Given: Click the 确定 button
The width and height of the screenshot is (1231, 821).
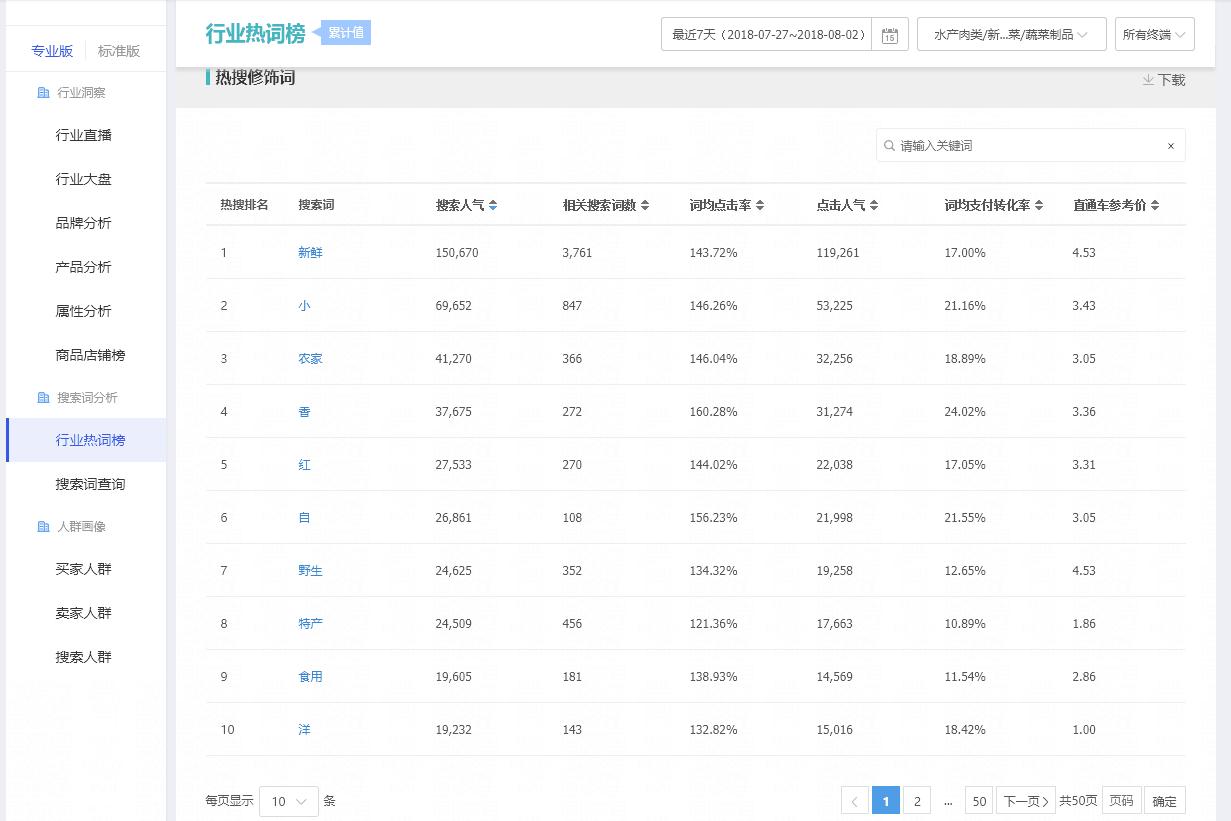Looking at the screenshot, I should pos(1164,801).
